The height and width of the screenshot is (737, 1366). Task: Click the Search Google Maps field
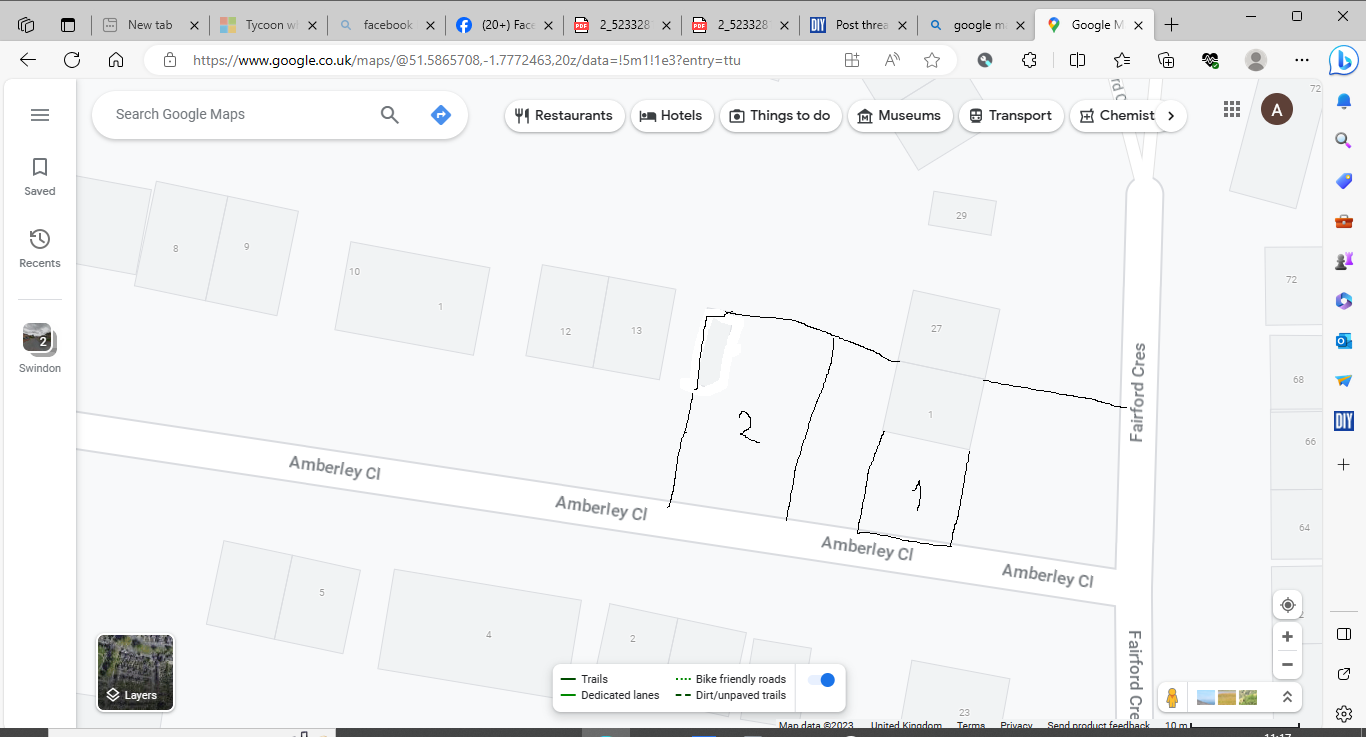[240, 115]
